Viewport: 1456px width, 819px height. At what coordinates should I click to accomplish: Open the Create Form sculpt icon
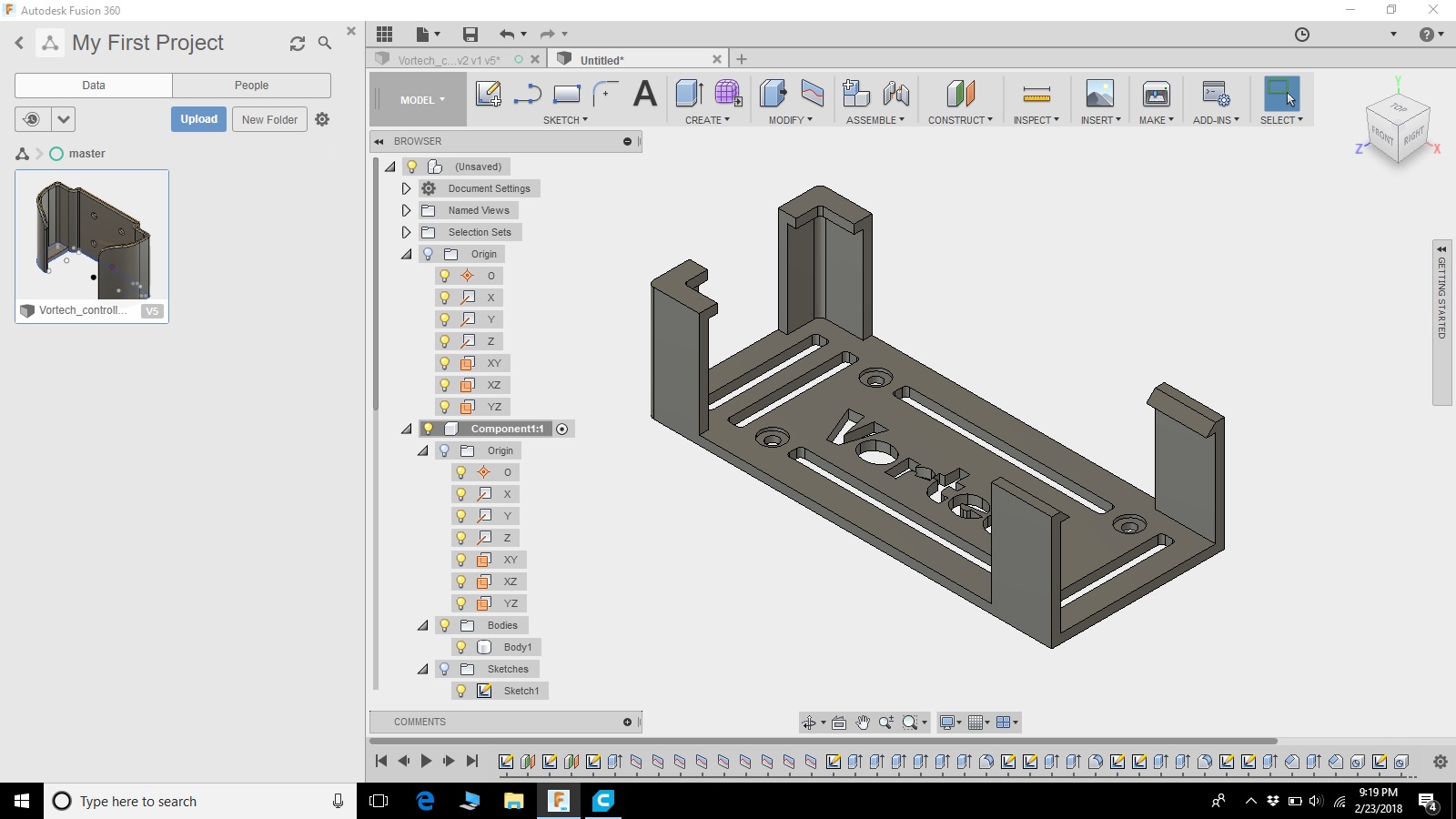point(728,94)
